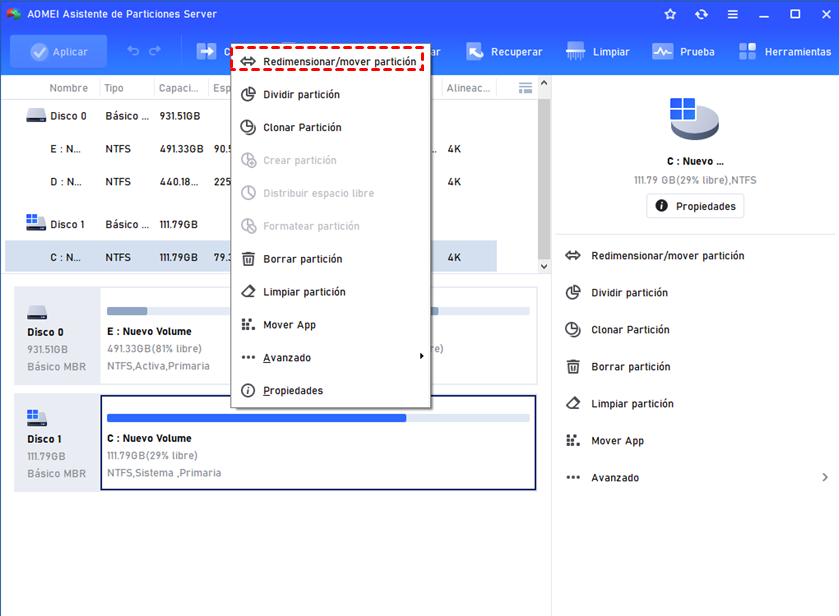Image resolution: width=839 pixels, height=616 pixels.
Task: Select Clonar Partición in context menu
Action: pyautogui.click(x=331, y=127)
